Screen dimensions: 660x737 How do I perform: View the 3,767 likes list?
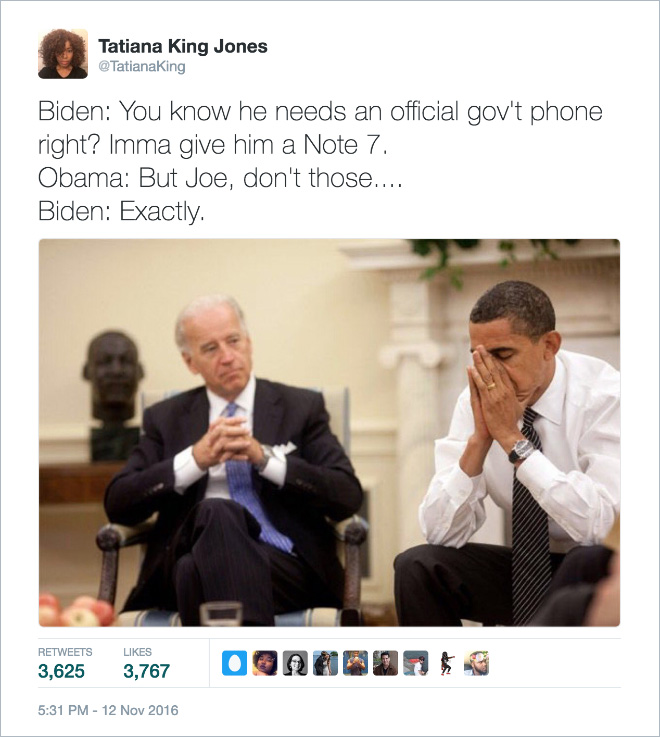click(x=146, y=671)
